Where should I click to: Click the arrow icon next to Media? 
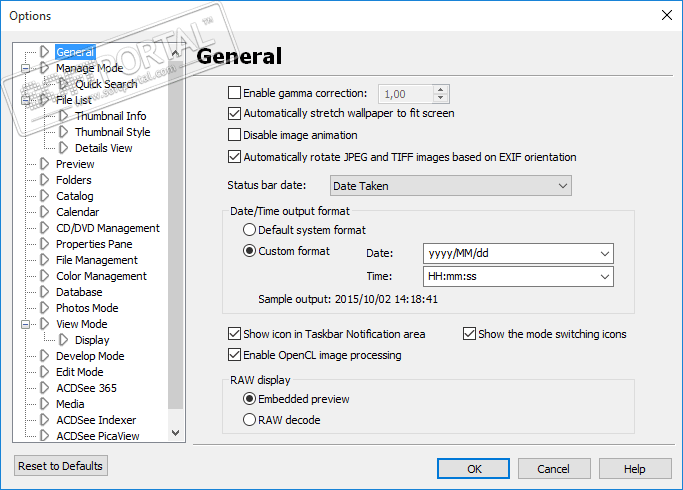pos(44,404)
